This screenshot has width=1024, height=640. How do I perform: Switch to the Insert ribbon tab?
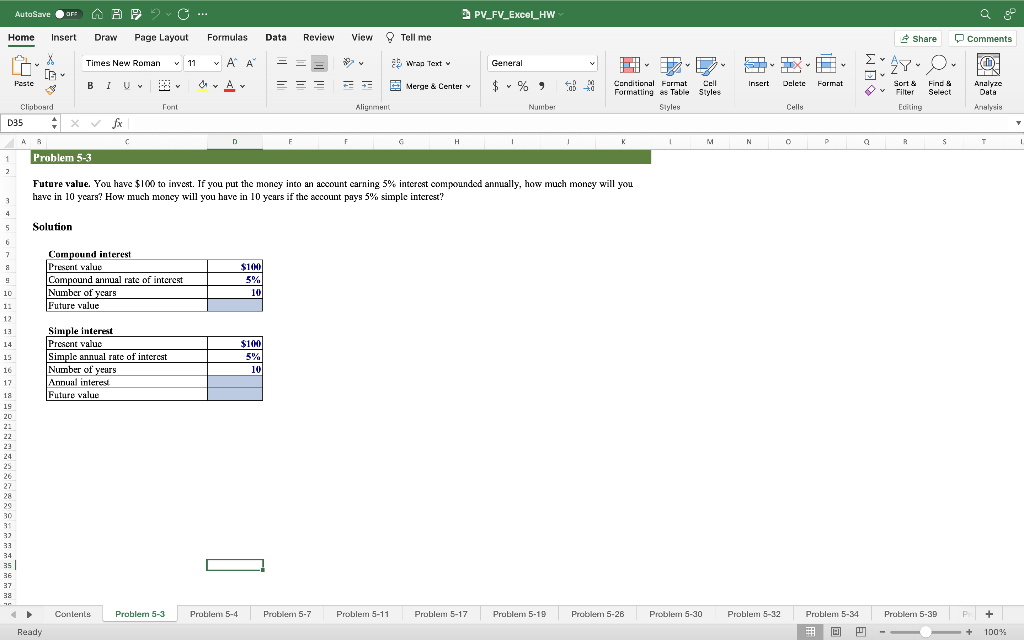click(x=63, y=37)
